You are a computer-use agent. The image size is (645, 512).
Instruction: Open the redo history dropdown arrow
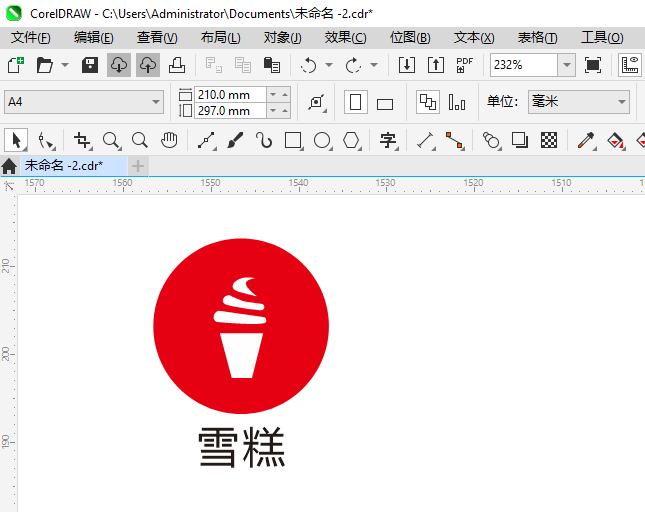pos(374,65)
